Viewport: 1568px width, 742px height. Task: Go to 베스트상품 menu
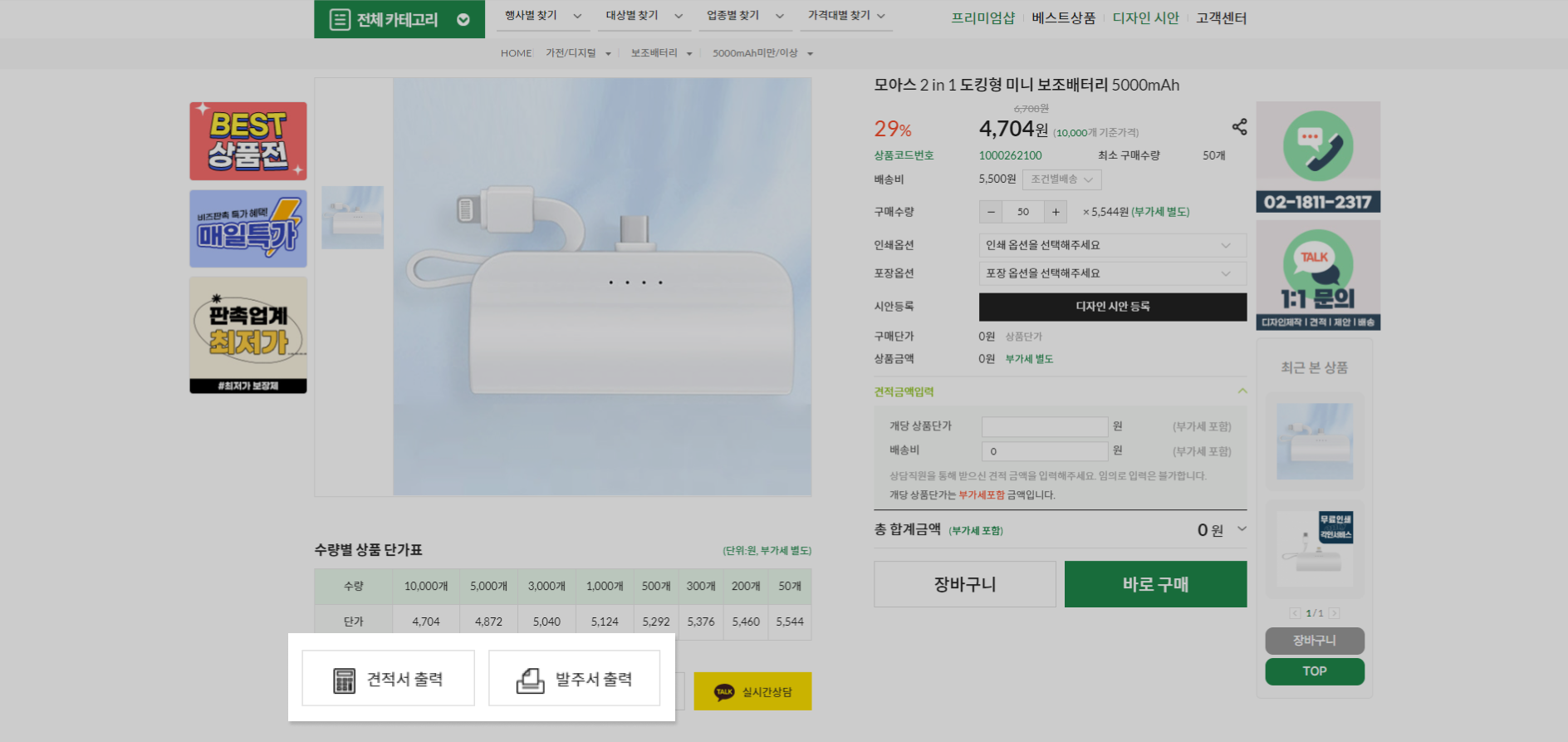click(1063, 18)
